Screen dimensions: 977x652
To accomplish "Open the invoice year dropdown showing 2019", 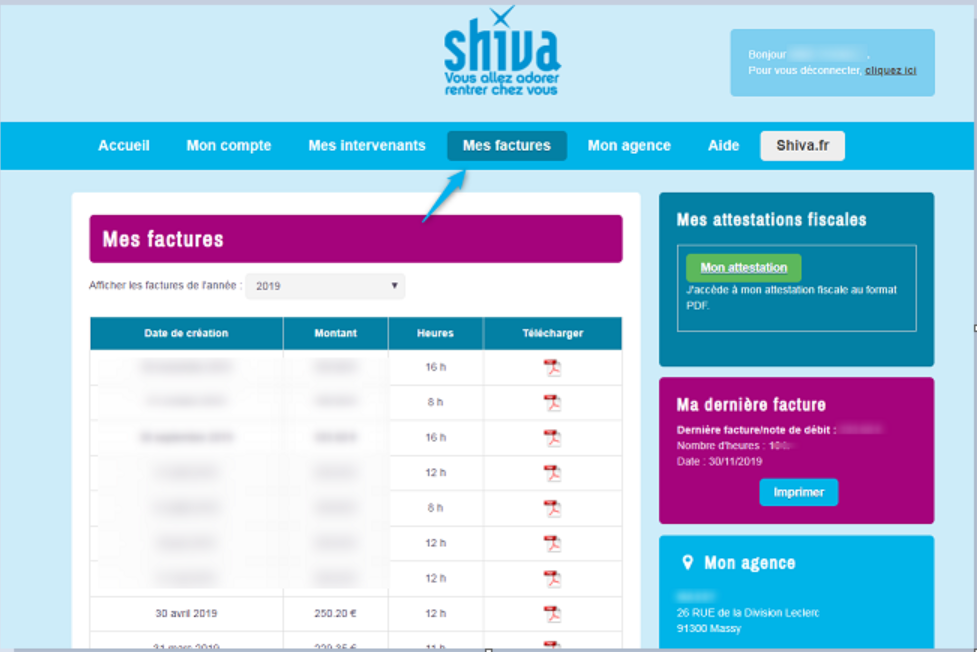I will (325, 286).
